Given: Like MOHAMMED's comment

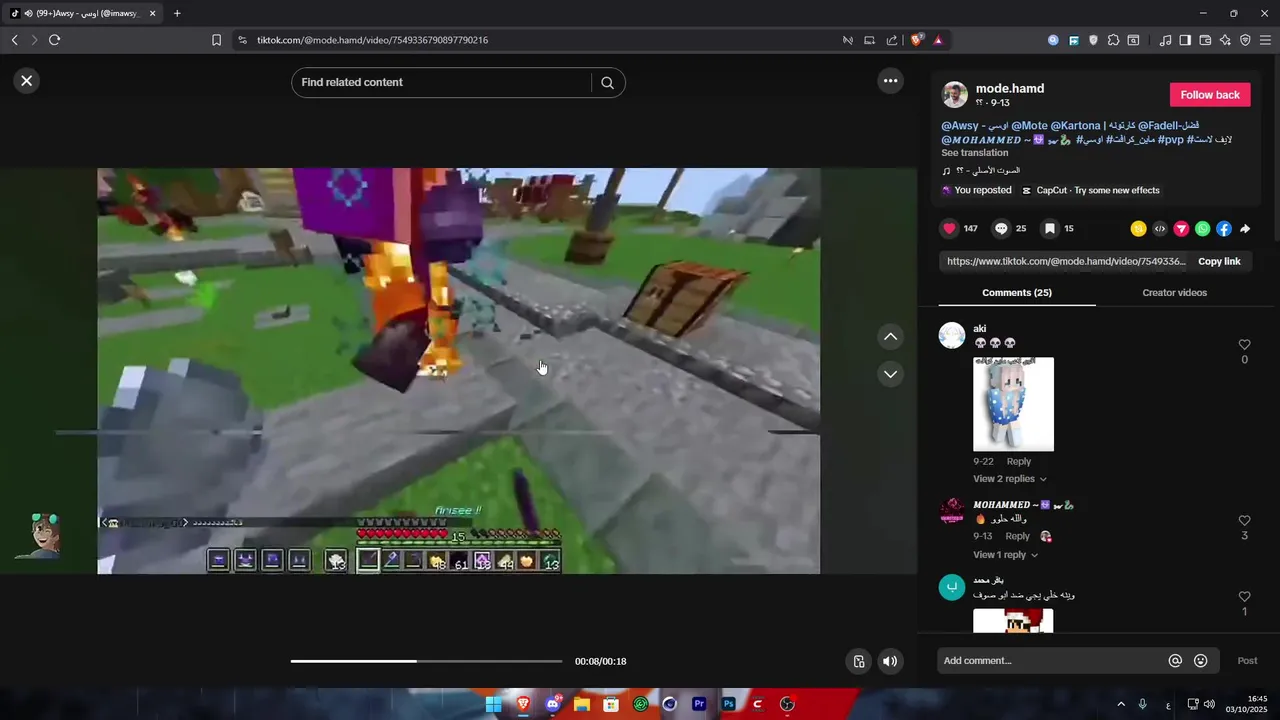Looking at the screenshot, I should 1244,521.
